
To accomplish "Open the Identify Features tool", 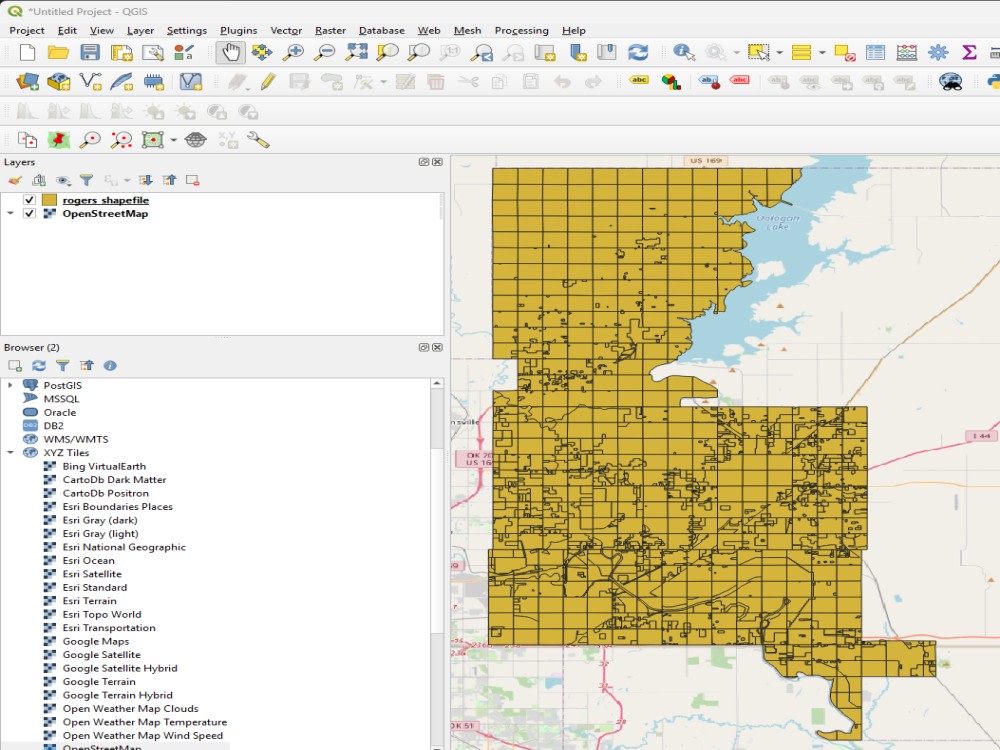I will [683, 52].
